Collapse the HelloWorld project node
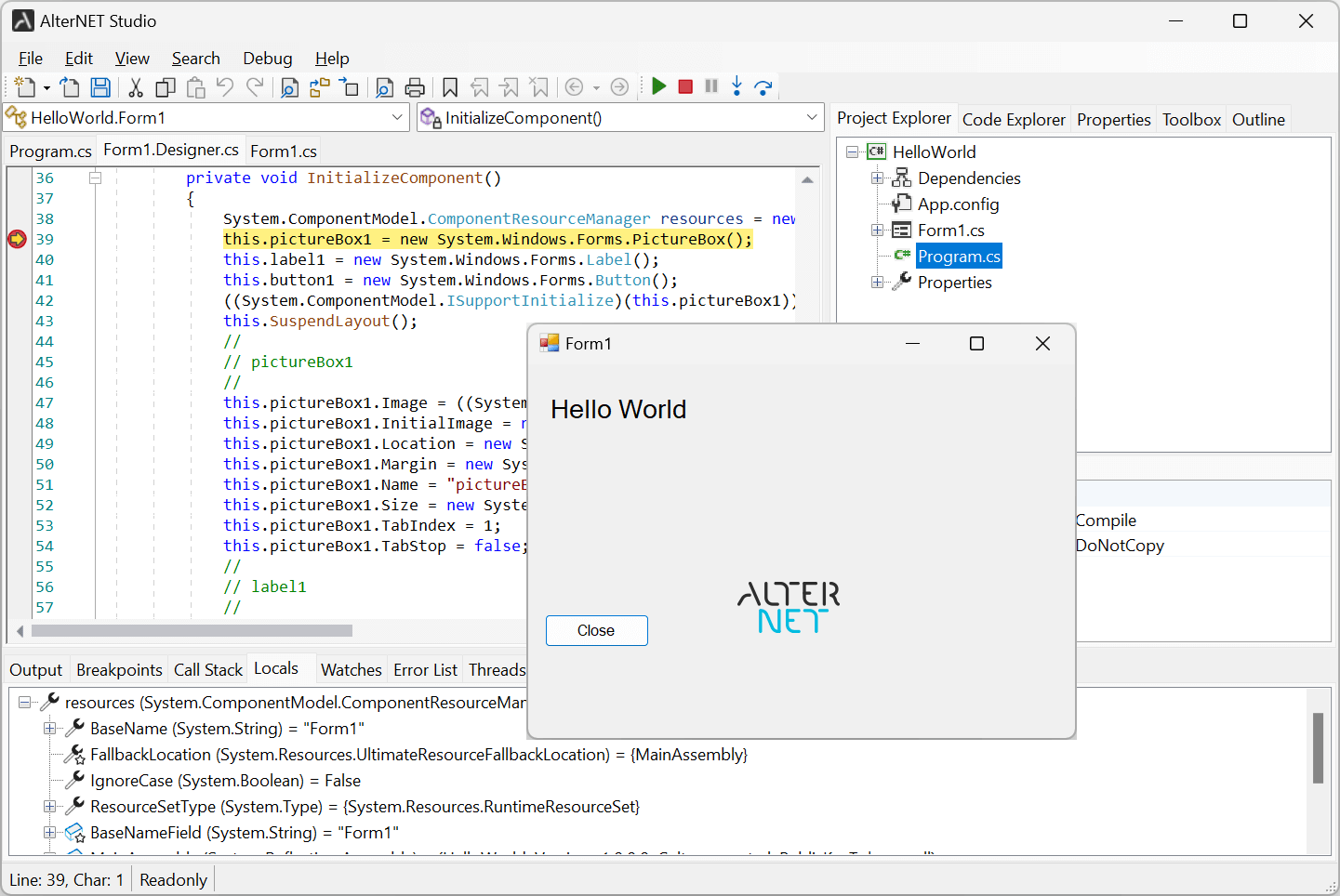The height and width of the screenshot is (896, 1340). [x=852, y=152]
